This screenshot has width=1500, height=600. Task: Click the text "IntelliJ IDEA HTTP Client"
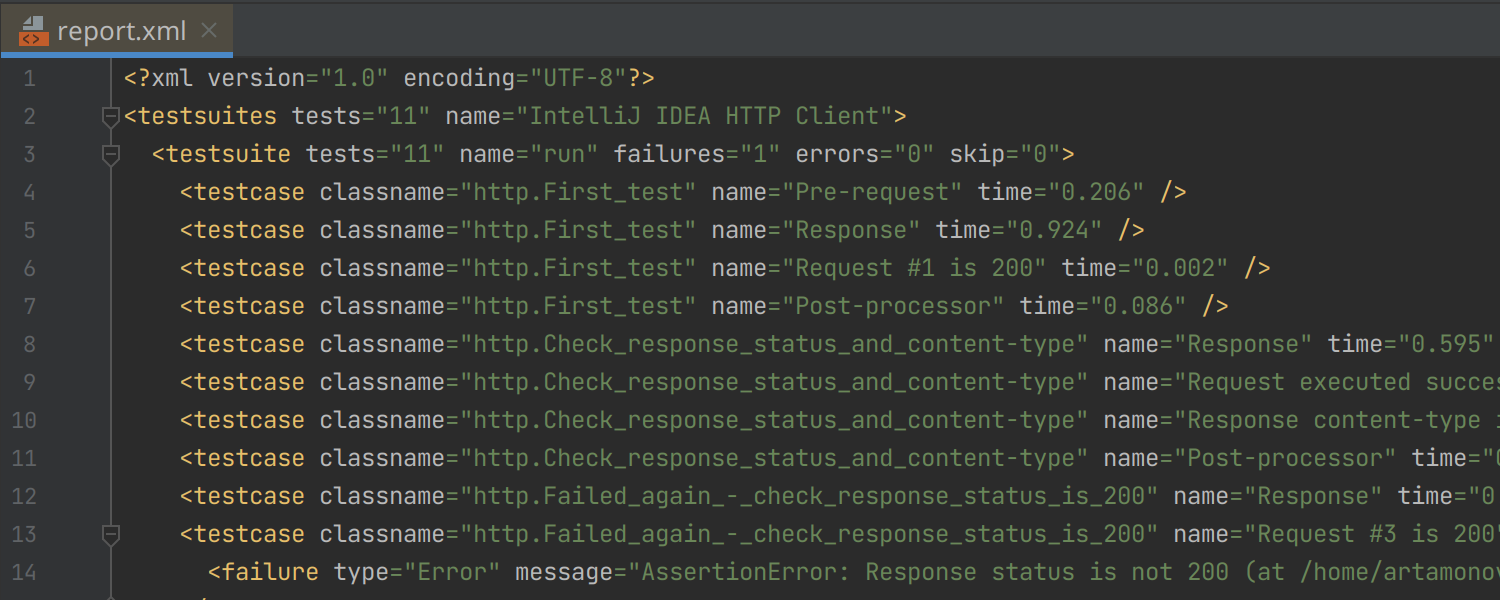tap(704, 117)
